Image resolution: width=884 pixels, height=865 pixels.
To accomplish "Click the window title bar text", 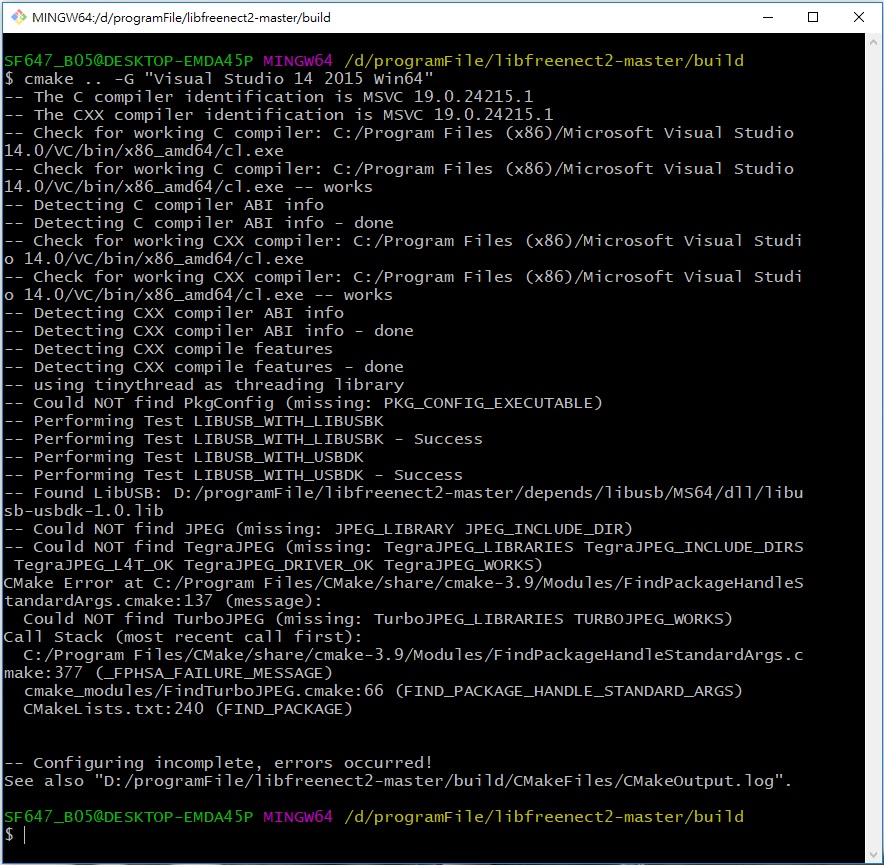I will 181,17.
